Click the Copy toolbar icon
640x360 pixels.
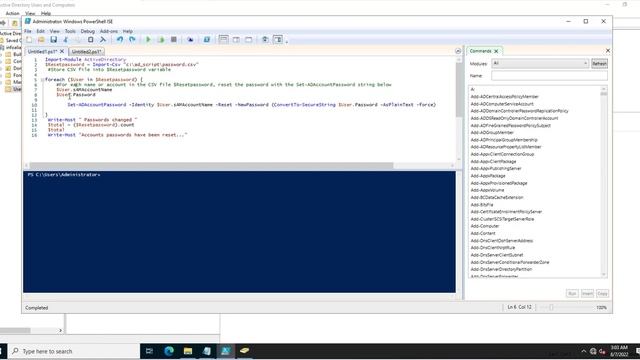tap(78, 40)
